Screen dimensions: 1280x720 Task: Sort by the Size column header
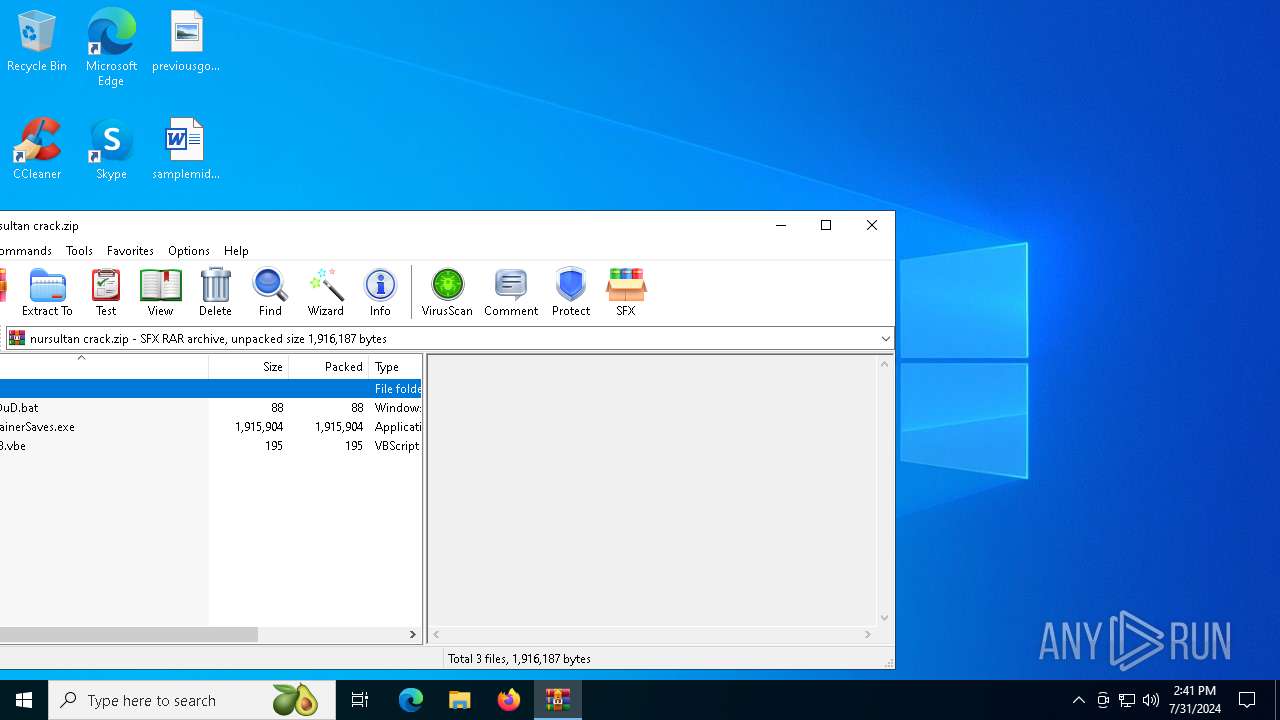point(249,367)
